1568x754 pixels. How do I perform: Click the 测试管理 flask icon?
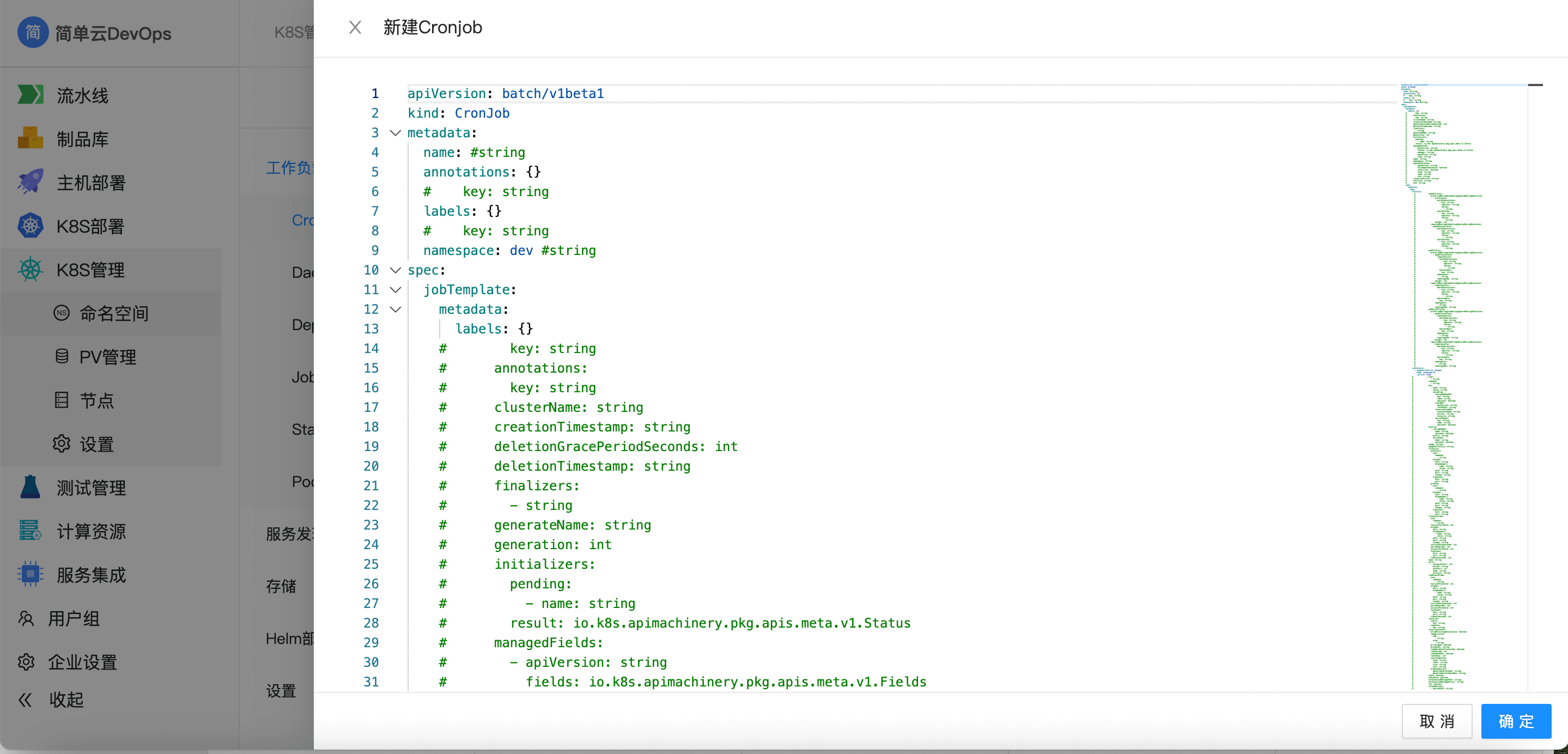click(31, 488)
